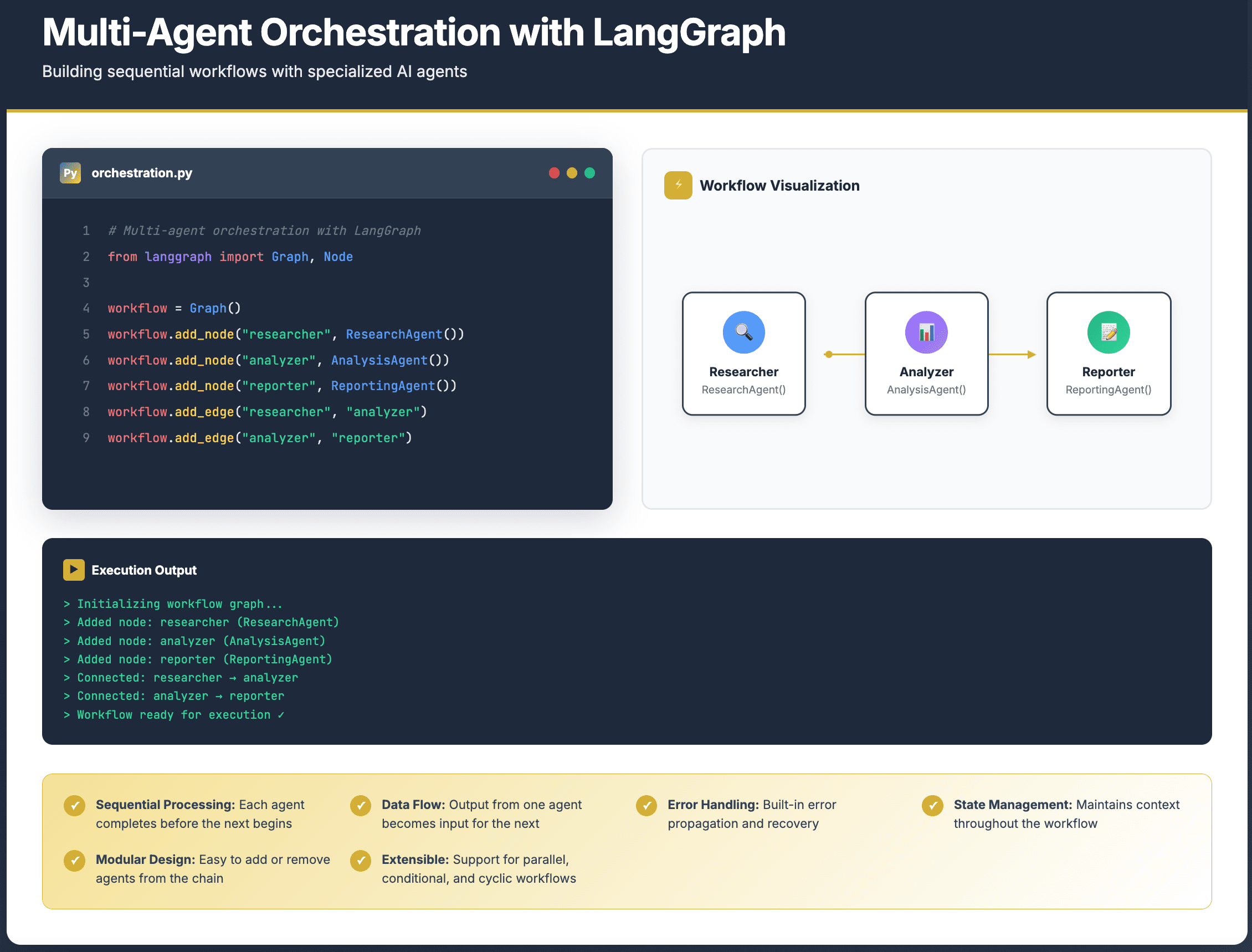Click the checkmark icon for Modular Design
The width and height of the screenshot is (1252, 952).
coord(74,860)
